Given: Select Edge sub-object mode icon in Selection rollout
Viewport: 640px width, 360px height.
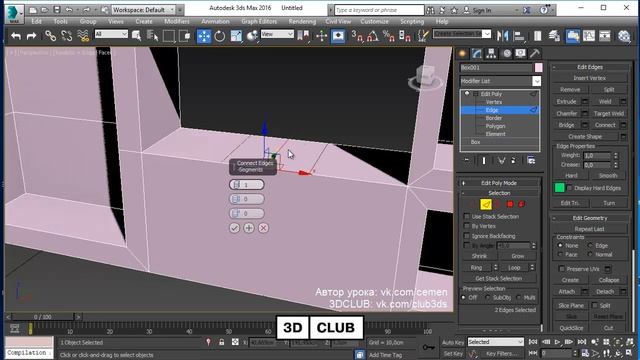Looking at the screenshot, I should tap(486, 204).
